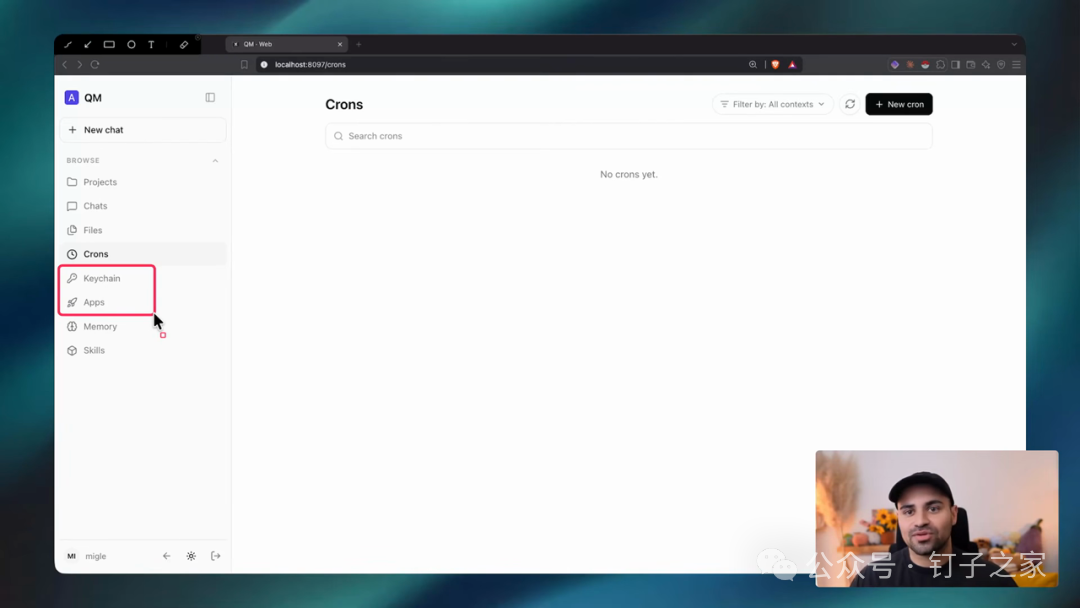Toggle light/dark theme sun icon
The height and width of the screenshot is (608, 1080).
(191, 556)
